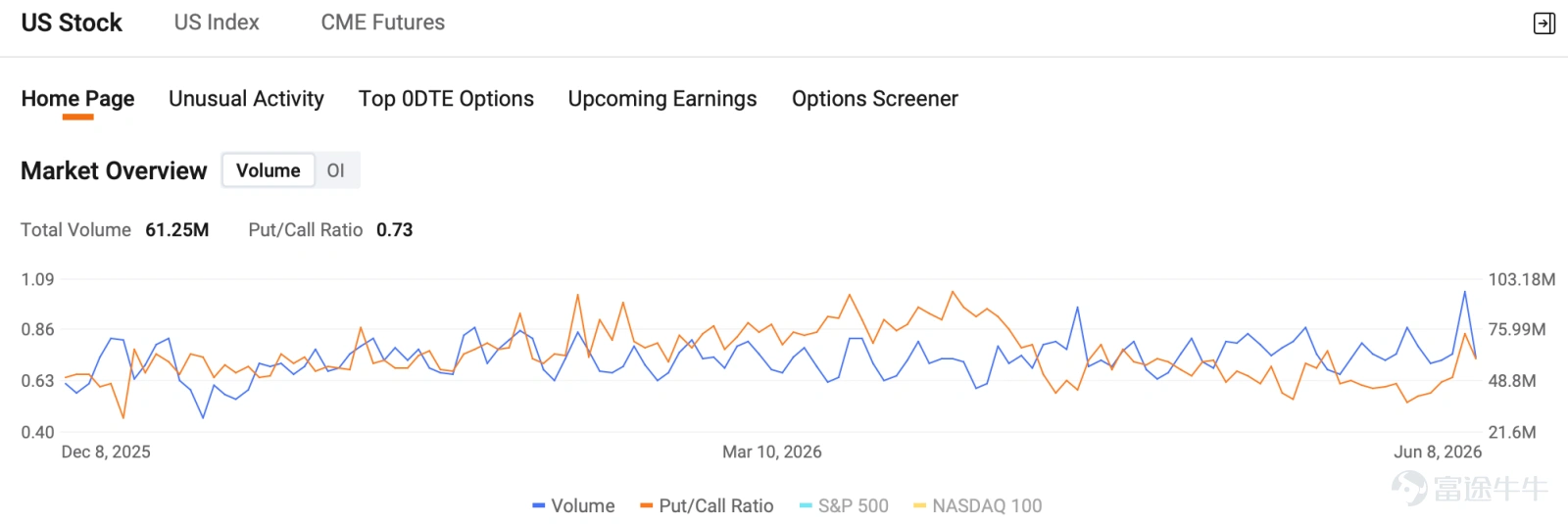Switch Market Overview to OI

336,170
